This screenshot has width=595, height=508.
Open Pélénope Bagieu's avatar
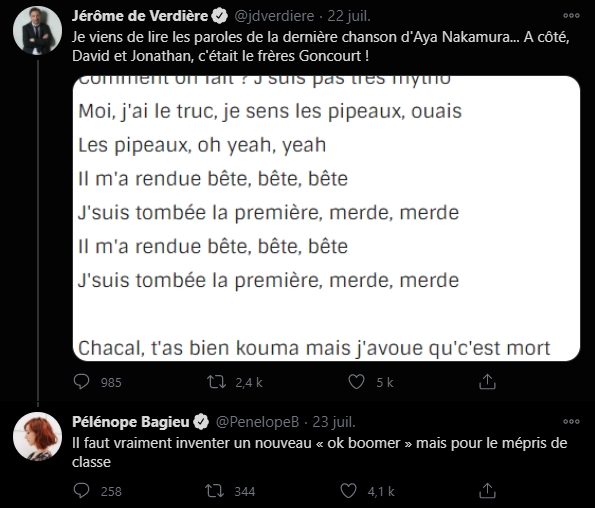(x=37, y=436)
